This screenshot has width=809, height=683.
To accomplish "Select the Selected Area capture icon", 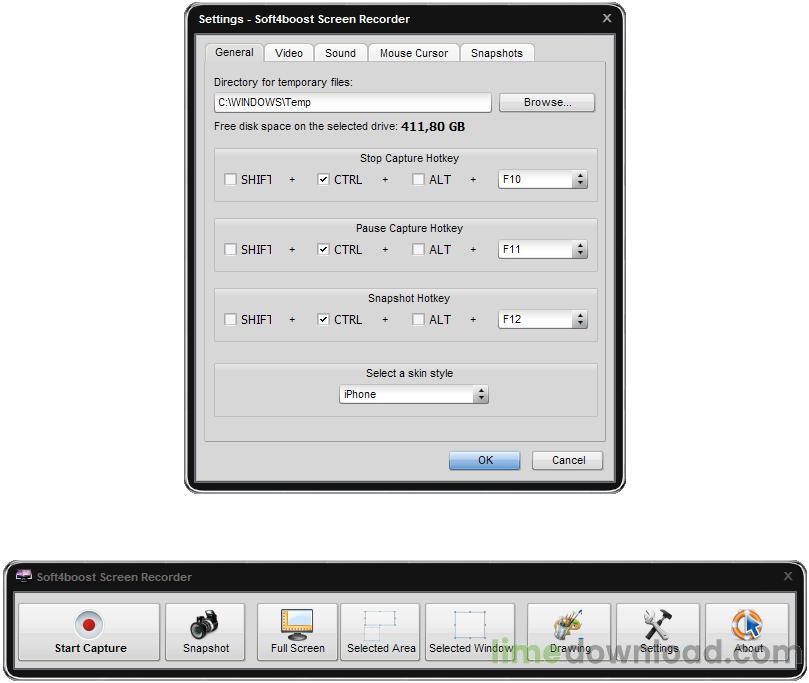I will click(x=380, y=622).
